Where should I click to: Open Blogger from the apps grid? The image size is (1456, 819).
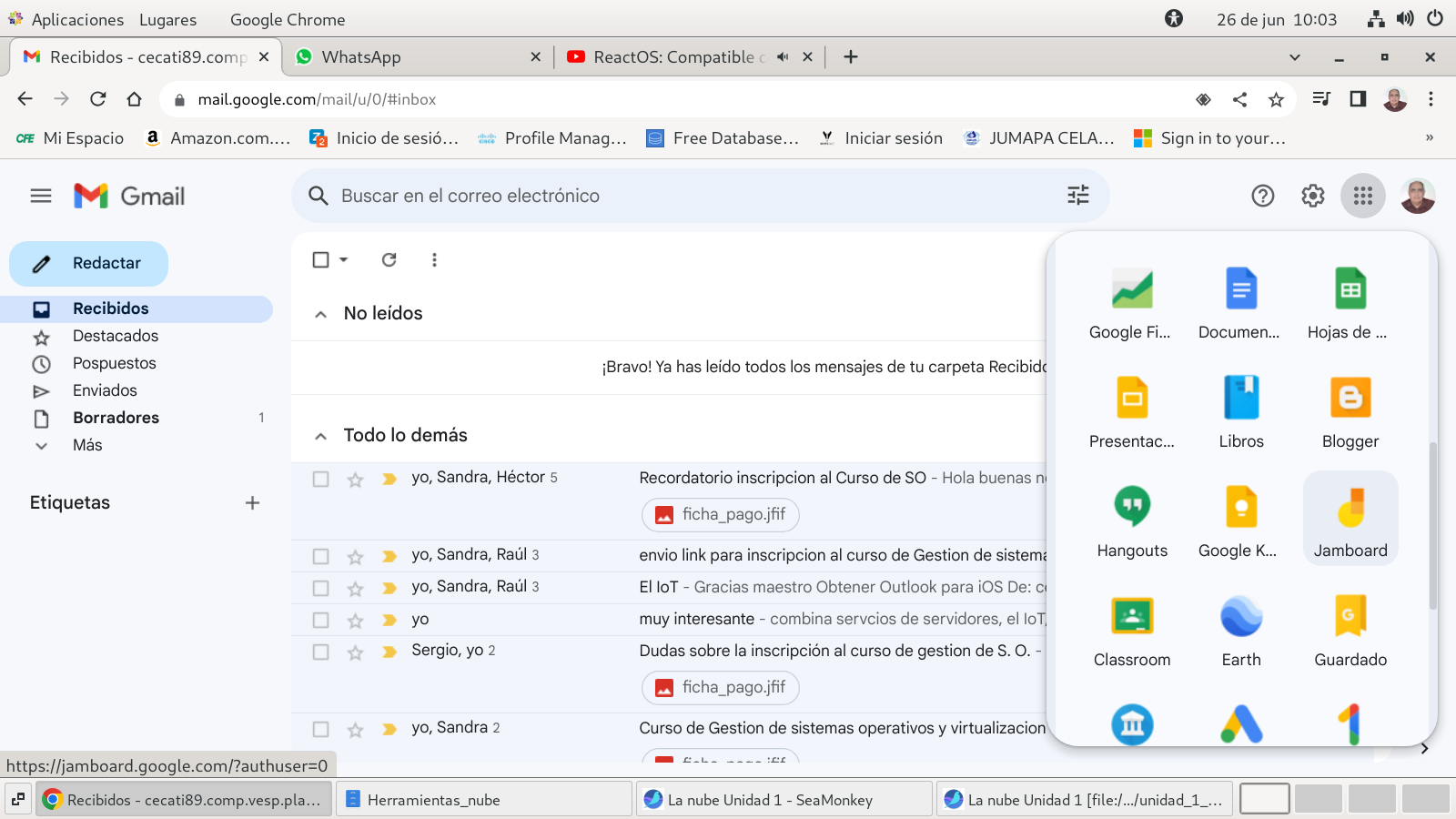coord(1350,409)
